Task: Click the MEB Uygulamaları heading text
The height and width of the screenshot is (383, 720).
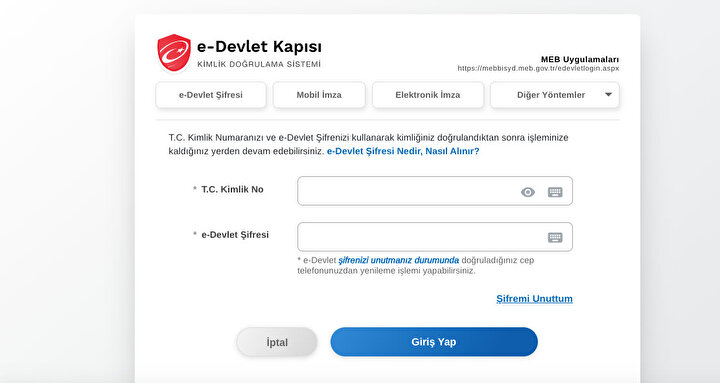Action: 580,59
